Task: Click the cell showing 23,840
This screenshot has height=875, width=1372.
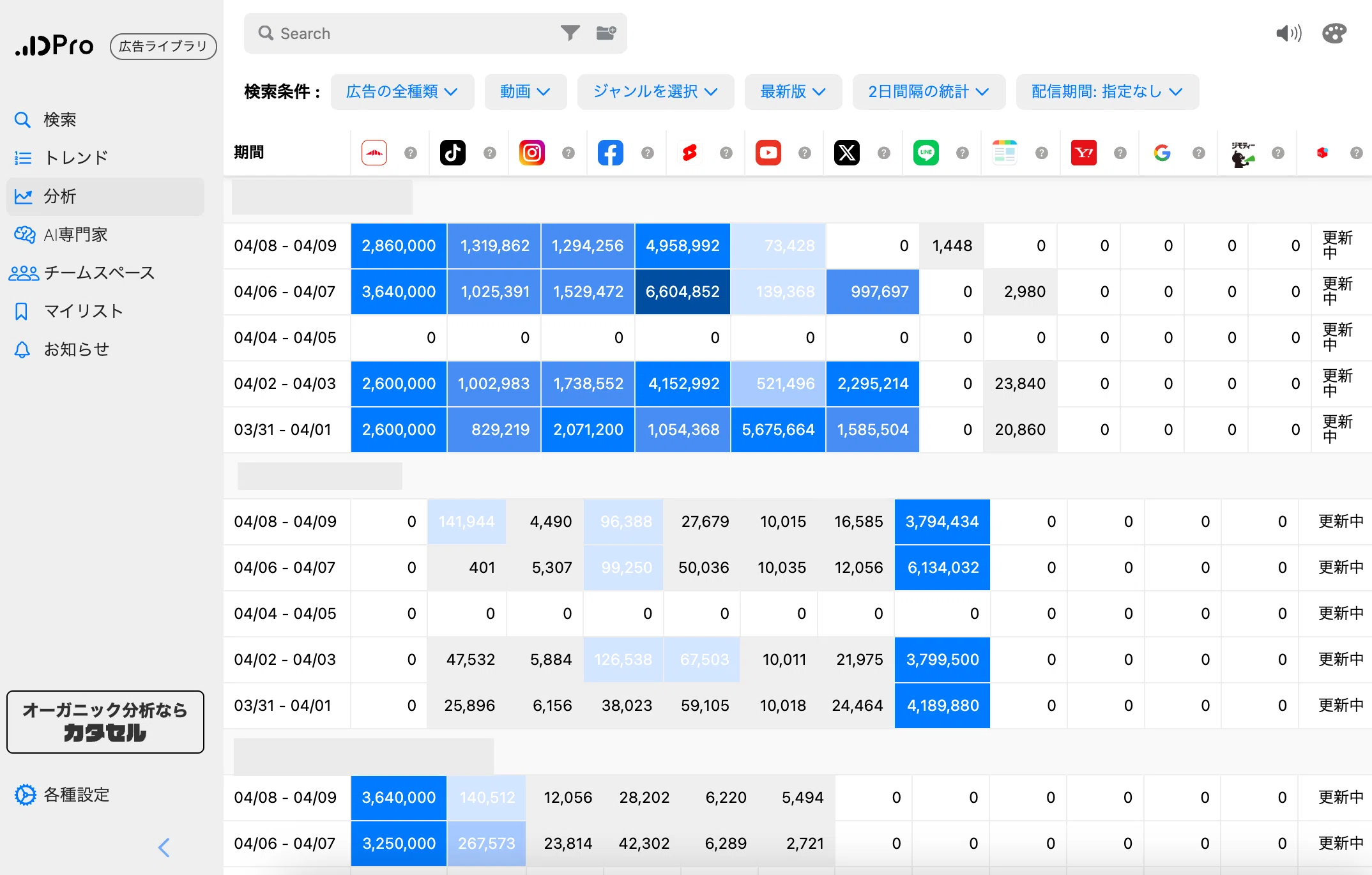Action: coord(1020,384)
